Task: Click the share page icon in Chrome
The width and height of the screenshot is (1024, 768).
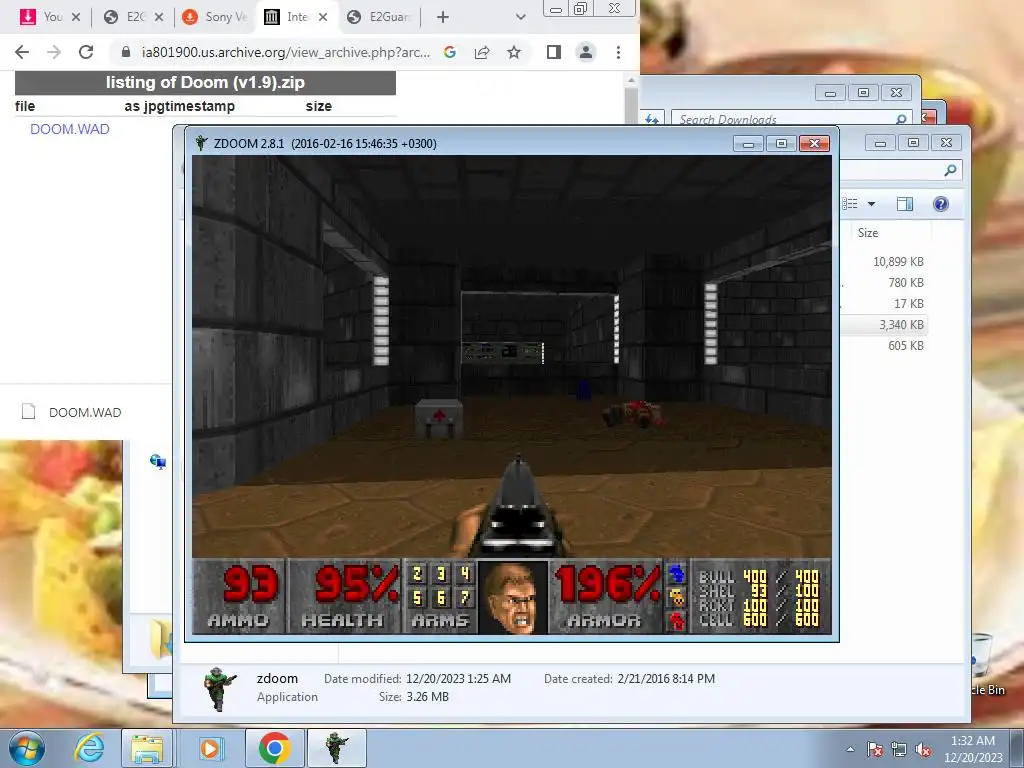Action: point(482,52)
